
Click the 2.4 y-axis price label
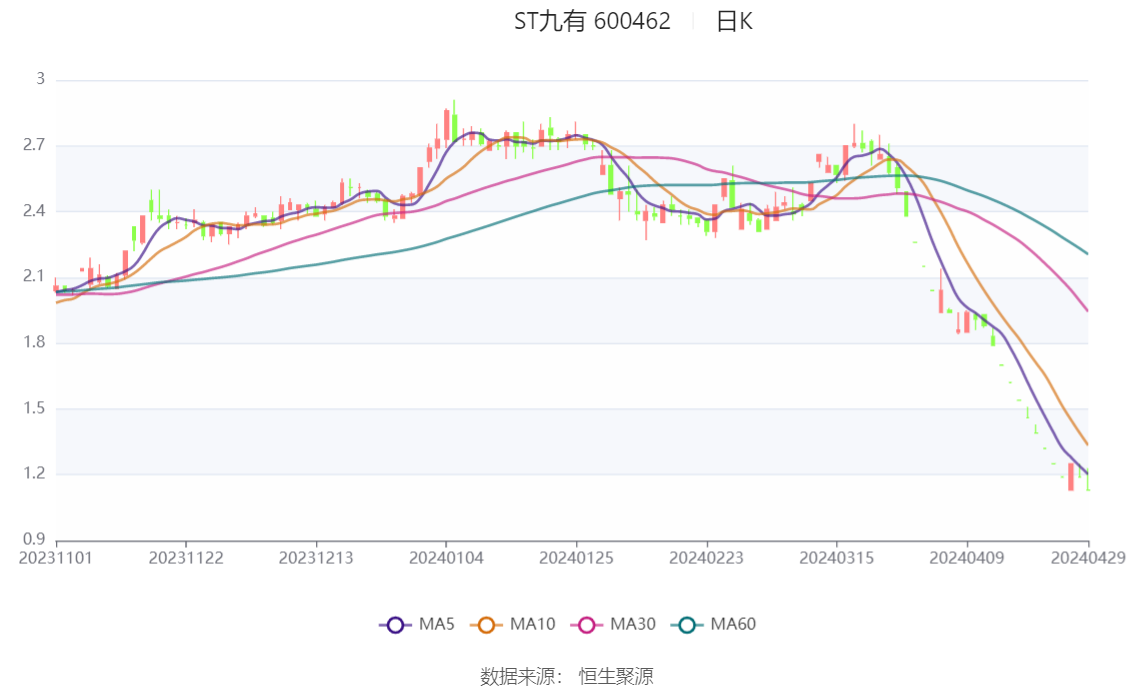pyautogui.click(x=34, y=210)
